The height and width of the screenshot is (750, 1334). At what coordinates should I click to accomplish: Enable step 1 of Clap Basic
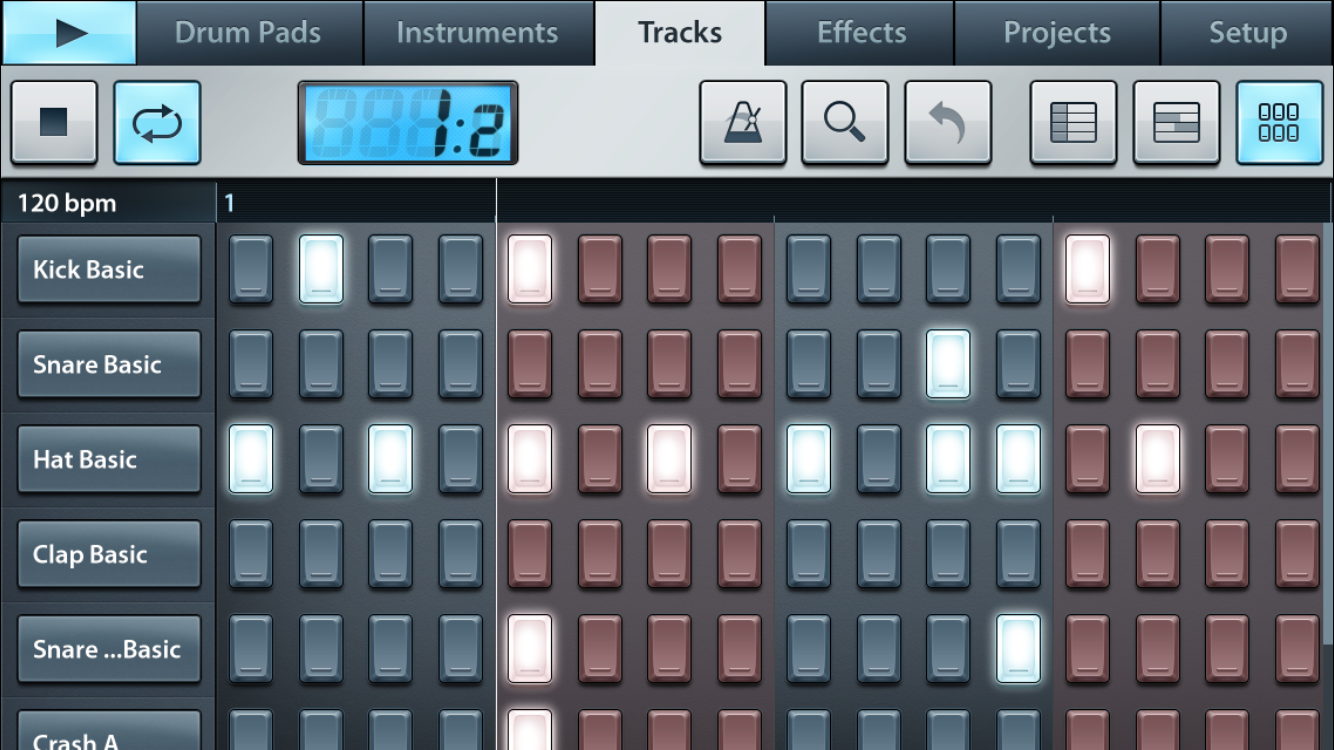click(x=251, y=554)
